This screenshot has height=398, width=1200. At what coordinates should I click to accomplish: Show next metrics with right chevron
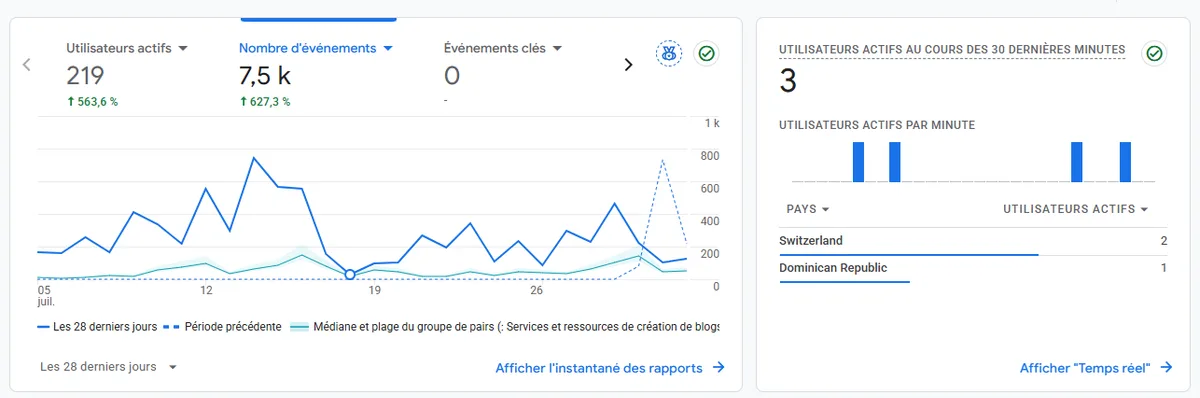click(628, 65)
